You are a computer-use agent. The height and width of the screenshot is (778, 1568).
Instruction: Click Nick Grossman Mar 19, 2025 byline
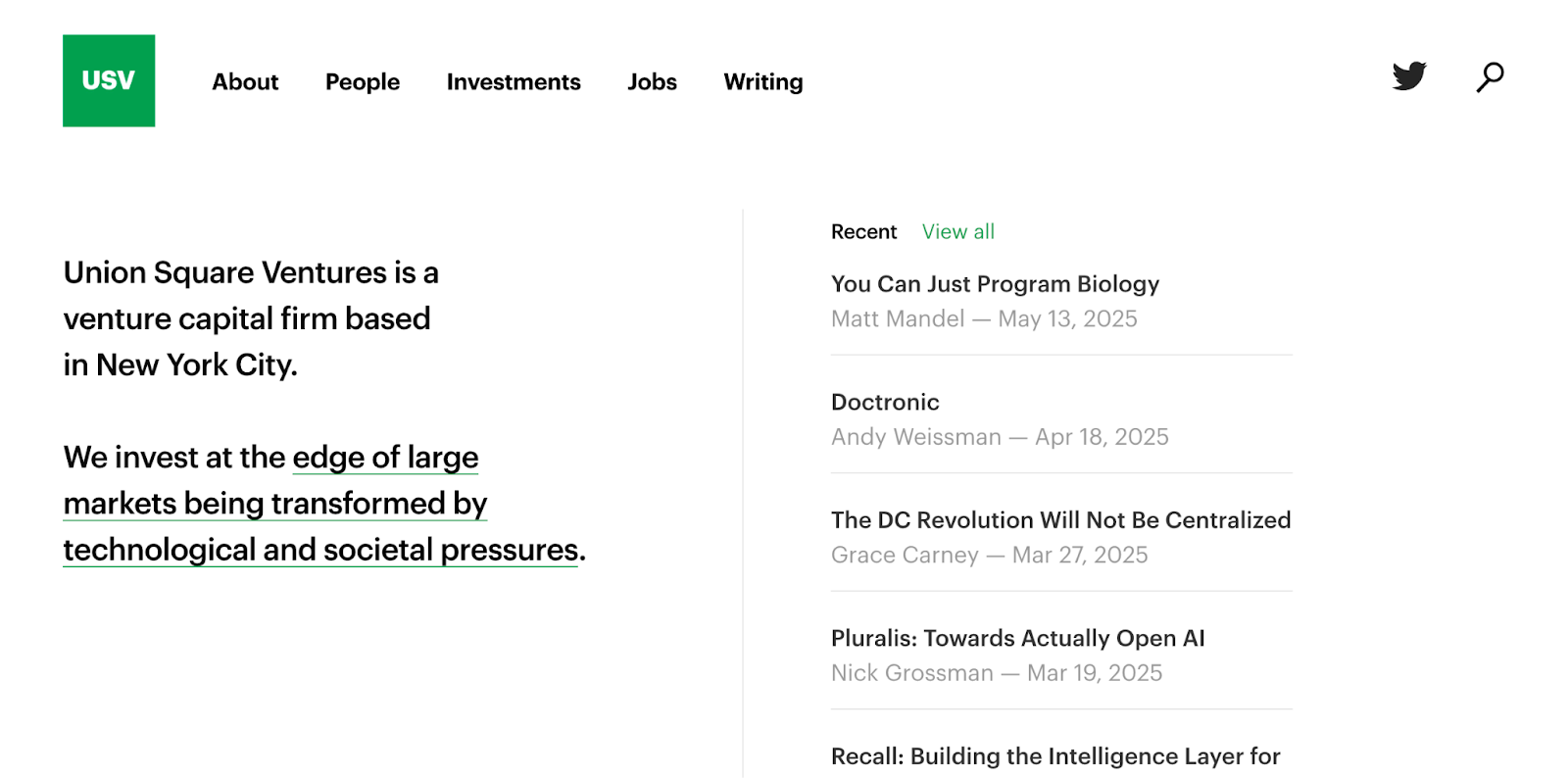(x=996, y=673)
